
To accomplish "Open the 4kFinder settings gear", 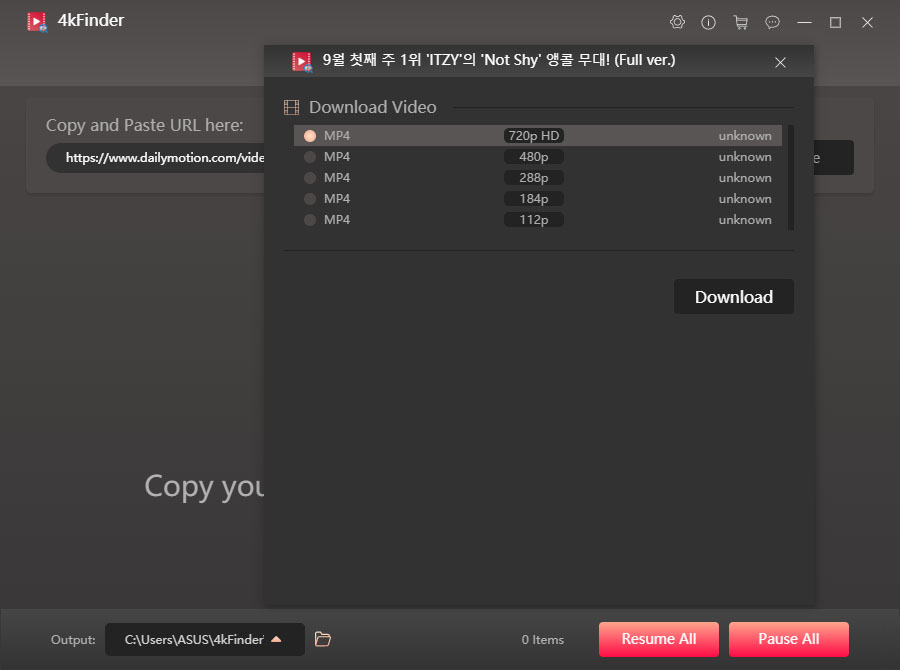I will 677,22.
